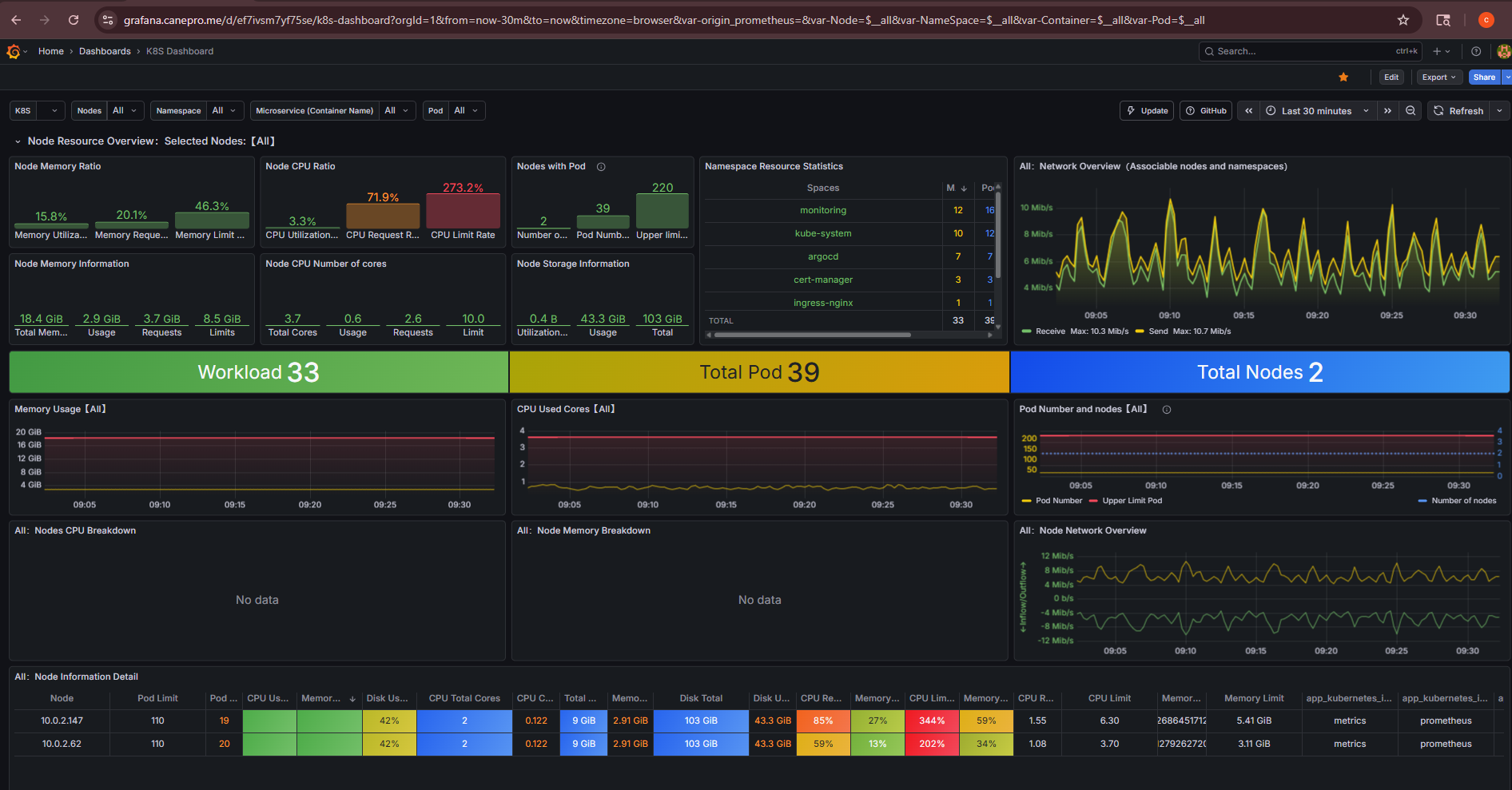Screen dimensions: 1512x790
Task: Focus the Grafana search field
Action: click(x=1311, y=51)
